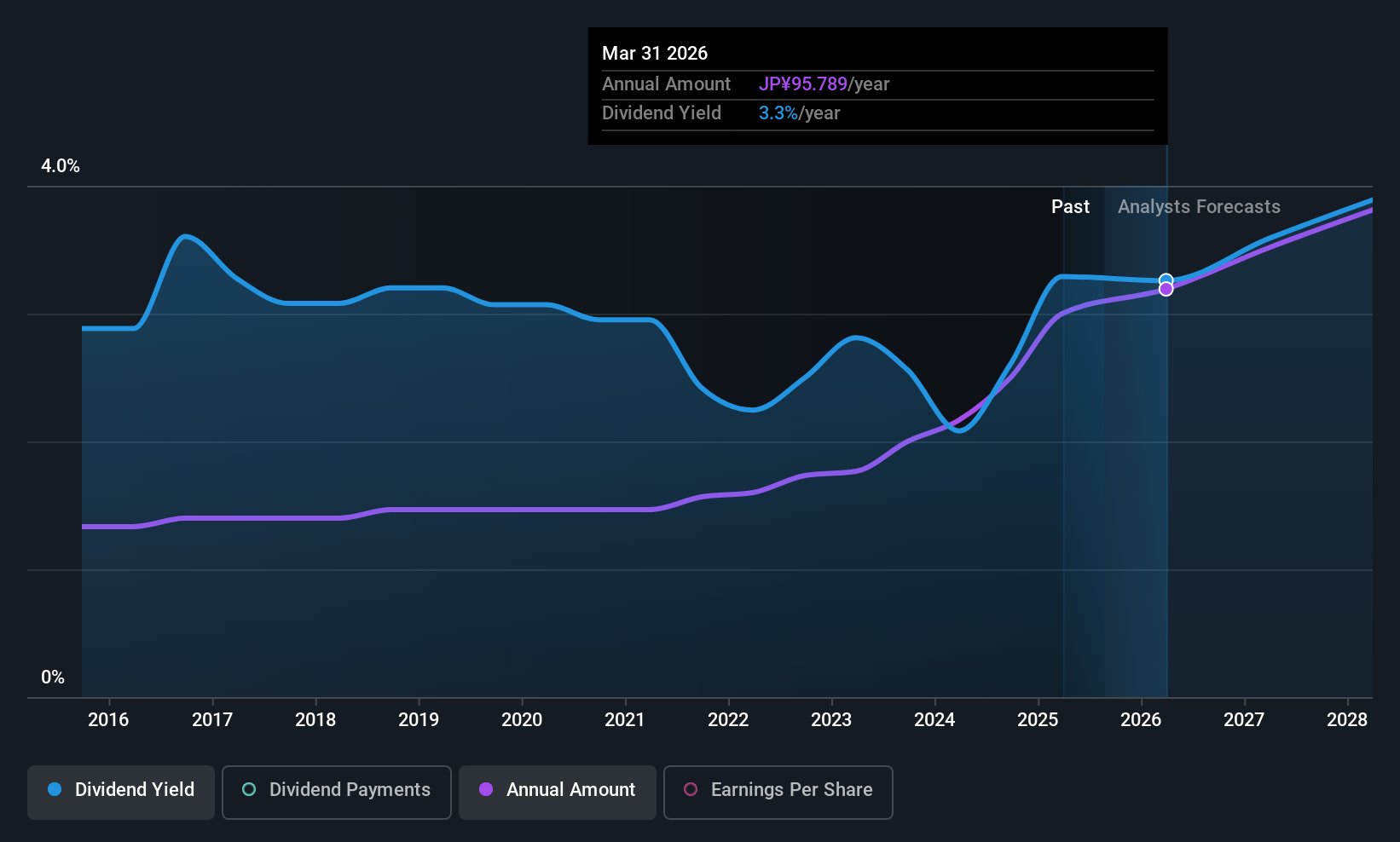Click the purple dot icon beside Annual Amount legend
Viewport: 1400px width, 842px height.
tap(486, 789)
